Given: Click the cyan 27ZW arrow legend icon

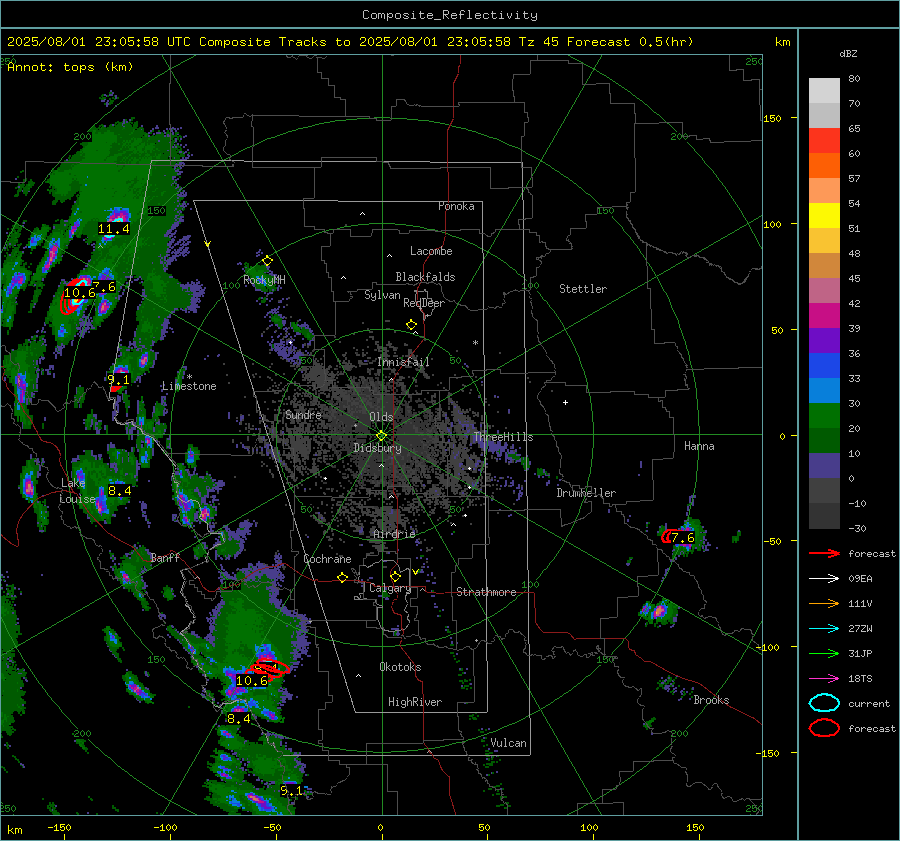Looking at the screenshot, I should (824, 629).
